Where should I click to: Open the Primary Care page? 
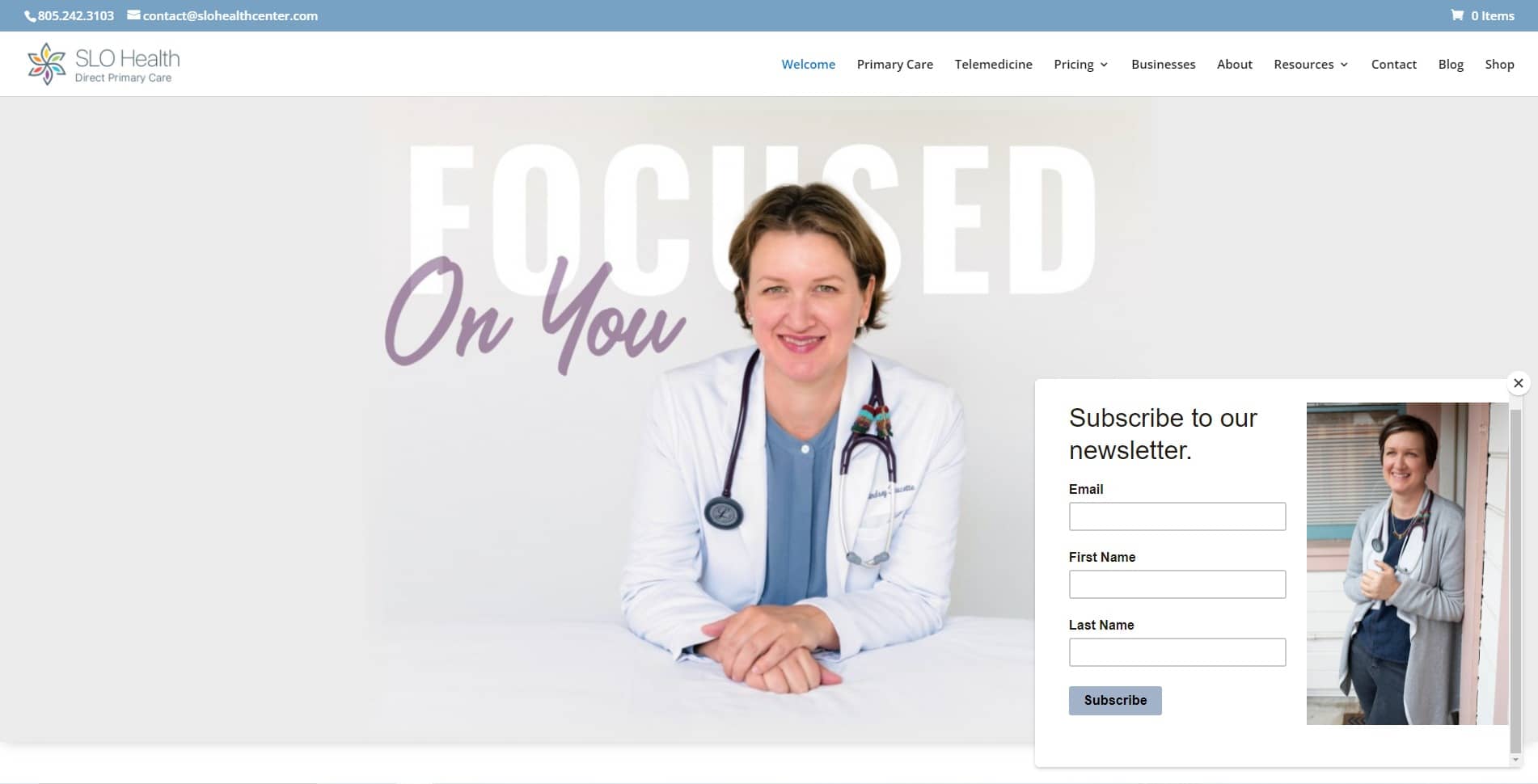[x=894, y=65]
